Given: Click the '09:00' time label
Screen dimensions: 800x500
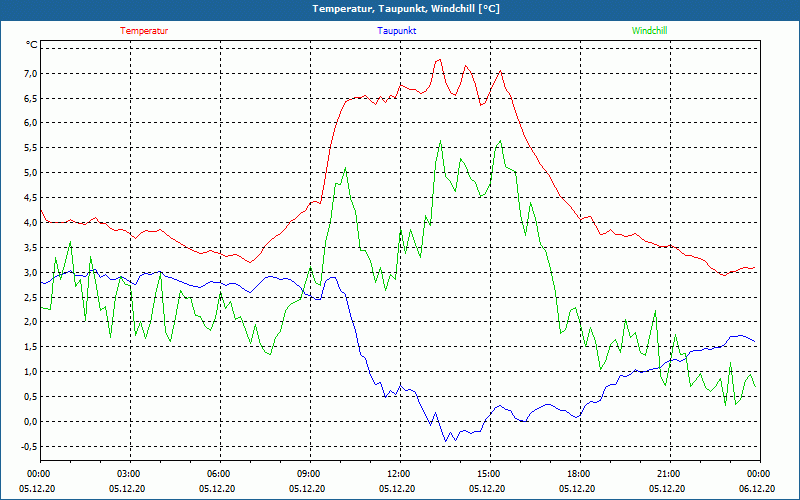Looking at the screenshot, I should (307, 473).
